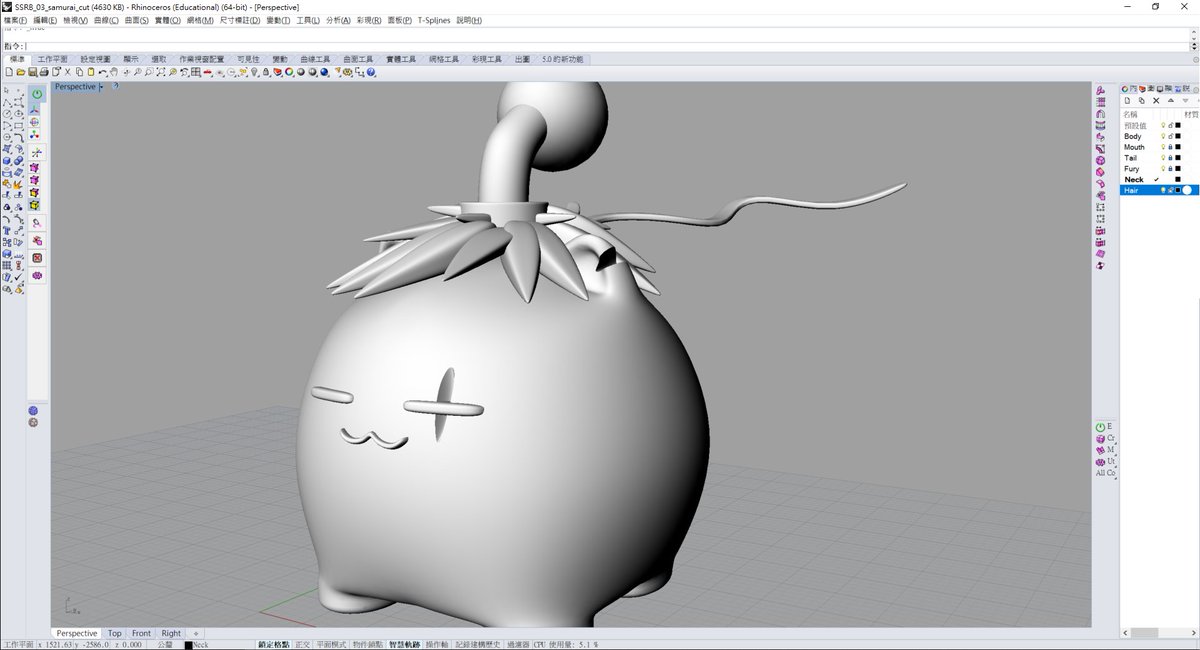Image resolution: width=1200 pixels, height=650 pixels.
Task: Select the Explode tool icon
Action: [19, 185]
